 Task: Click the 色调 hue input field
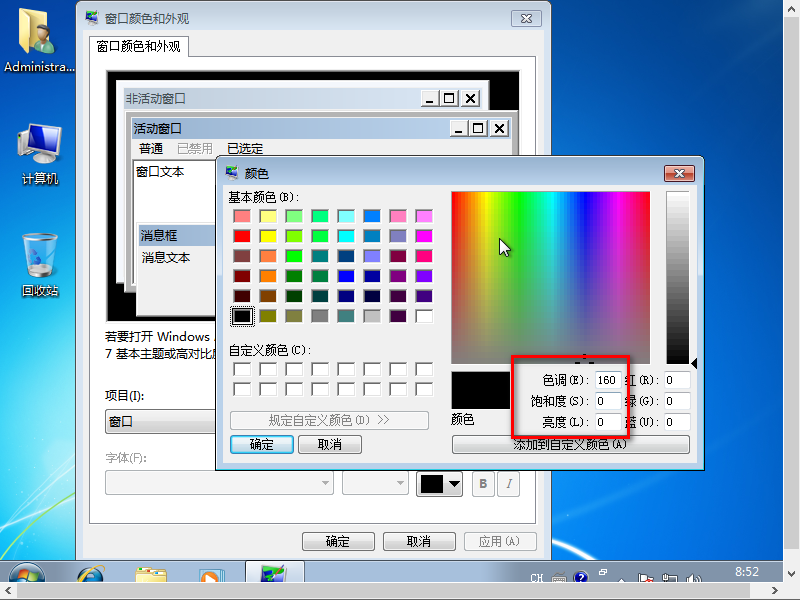tap(608, 380)
